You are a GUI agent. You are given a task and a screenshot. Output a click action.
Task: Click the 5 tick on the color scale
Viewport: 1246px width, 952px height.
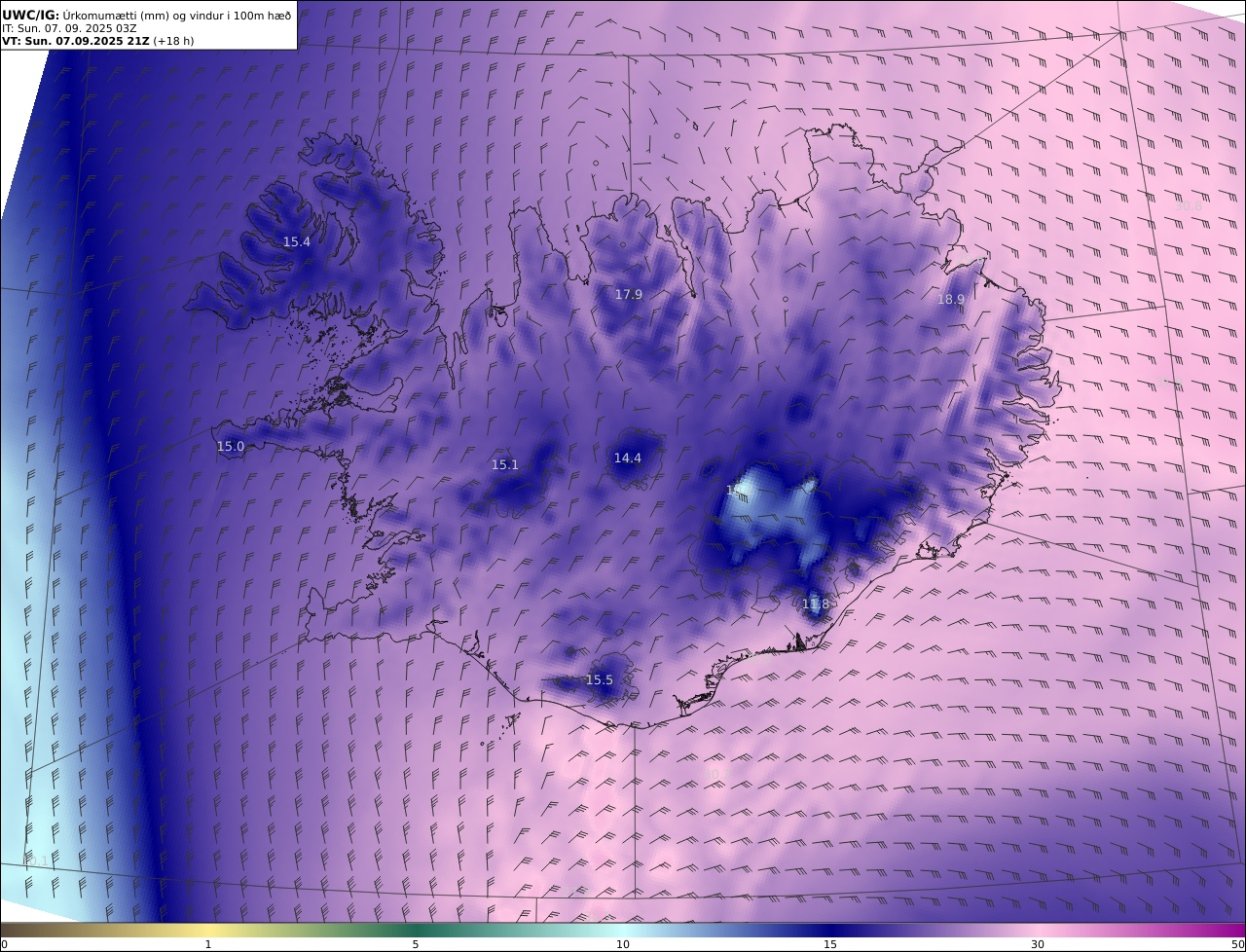pos(416,944)
